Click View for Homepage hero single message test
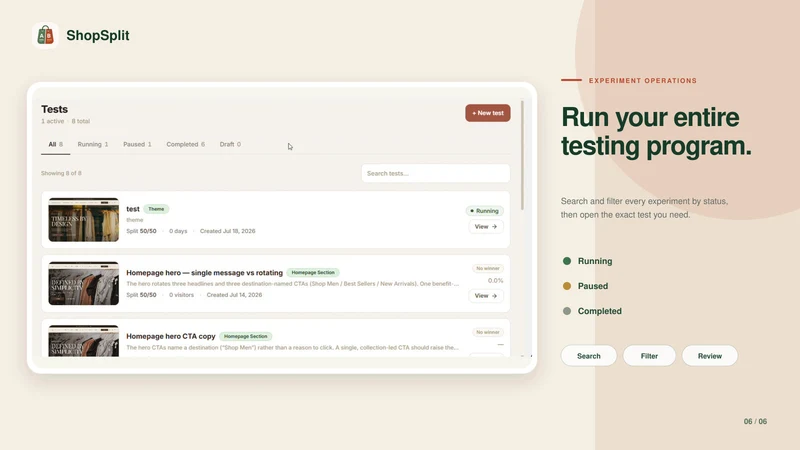This screenshot has height=450, width=800. pyautogui.click(x=485, y=296)
